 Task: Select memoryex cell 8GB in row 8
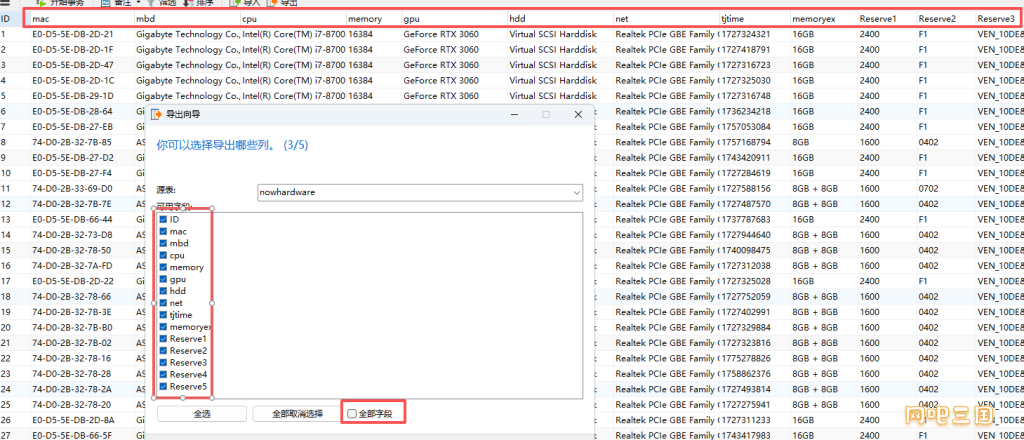[x=824, y=142]
